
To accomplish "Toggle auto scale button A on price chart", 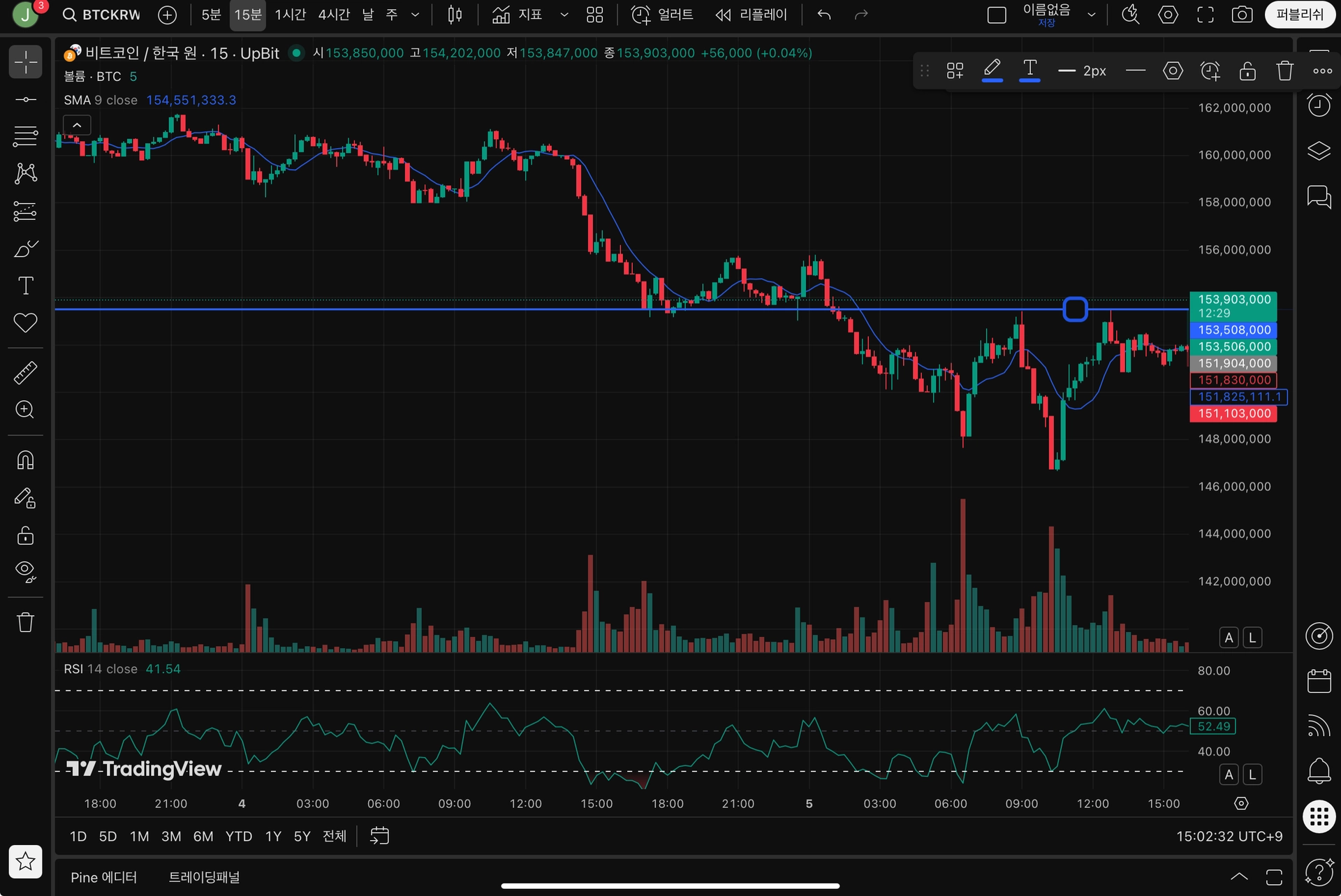I will 1229,637.
